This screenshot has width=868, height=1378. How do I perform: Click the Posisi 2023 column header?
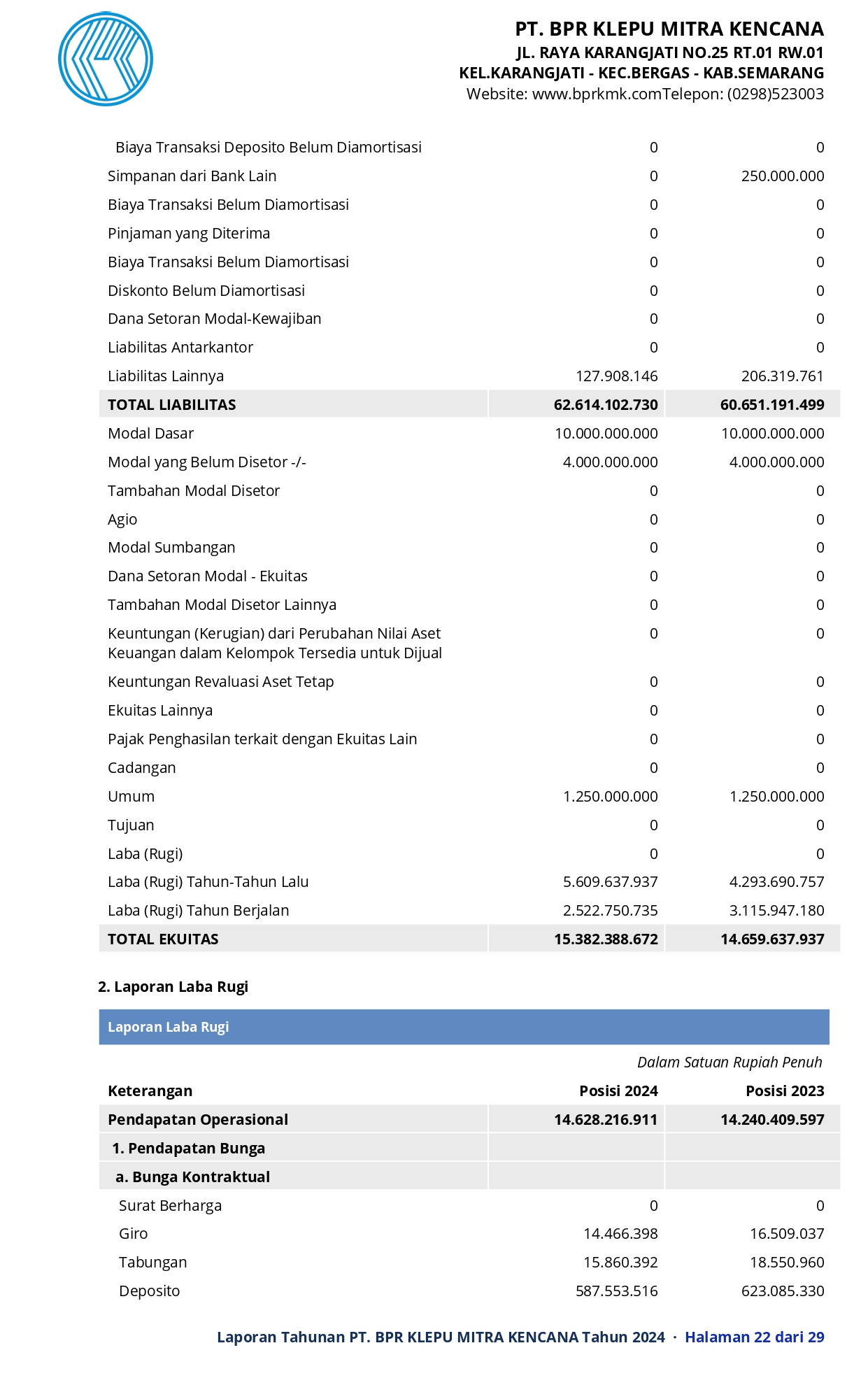click(785, 1091)
